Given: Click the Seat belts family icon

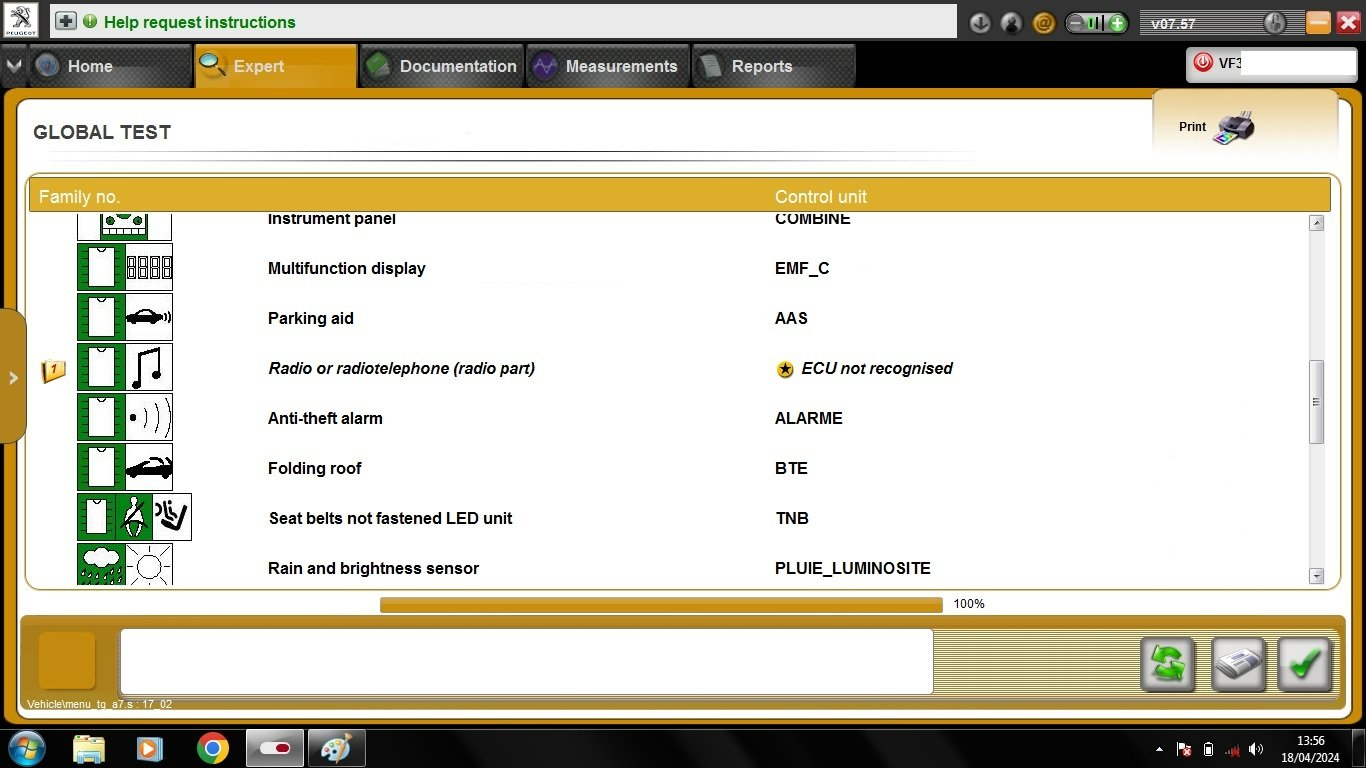Looking at the screenshot, I should [x=134, y=518].
